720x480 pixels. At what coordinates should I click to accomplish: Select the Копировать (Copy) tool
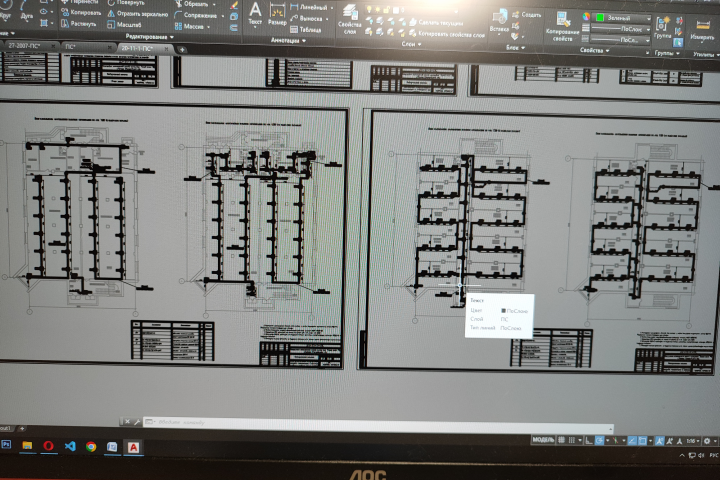pos(81,12)
